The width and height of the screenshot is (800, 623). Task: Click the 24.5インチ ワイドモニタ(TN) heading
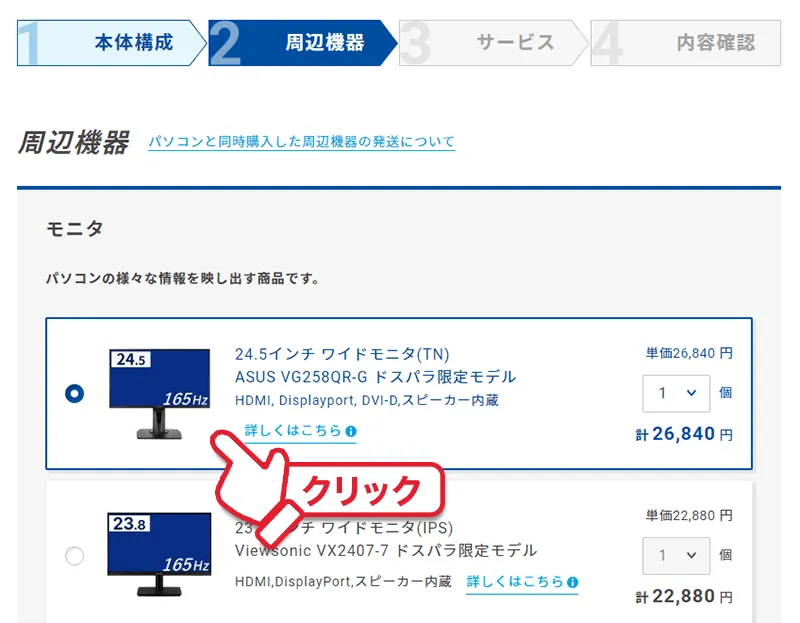click(x=342, y=354)
